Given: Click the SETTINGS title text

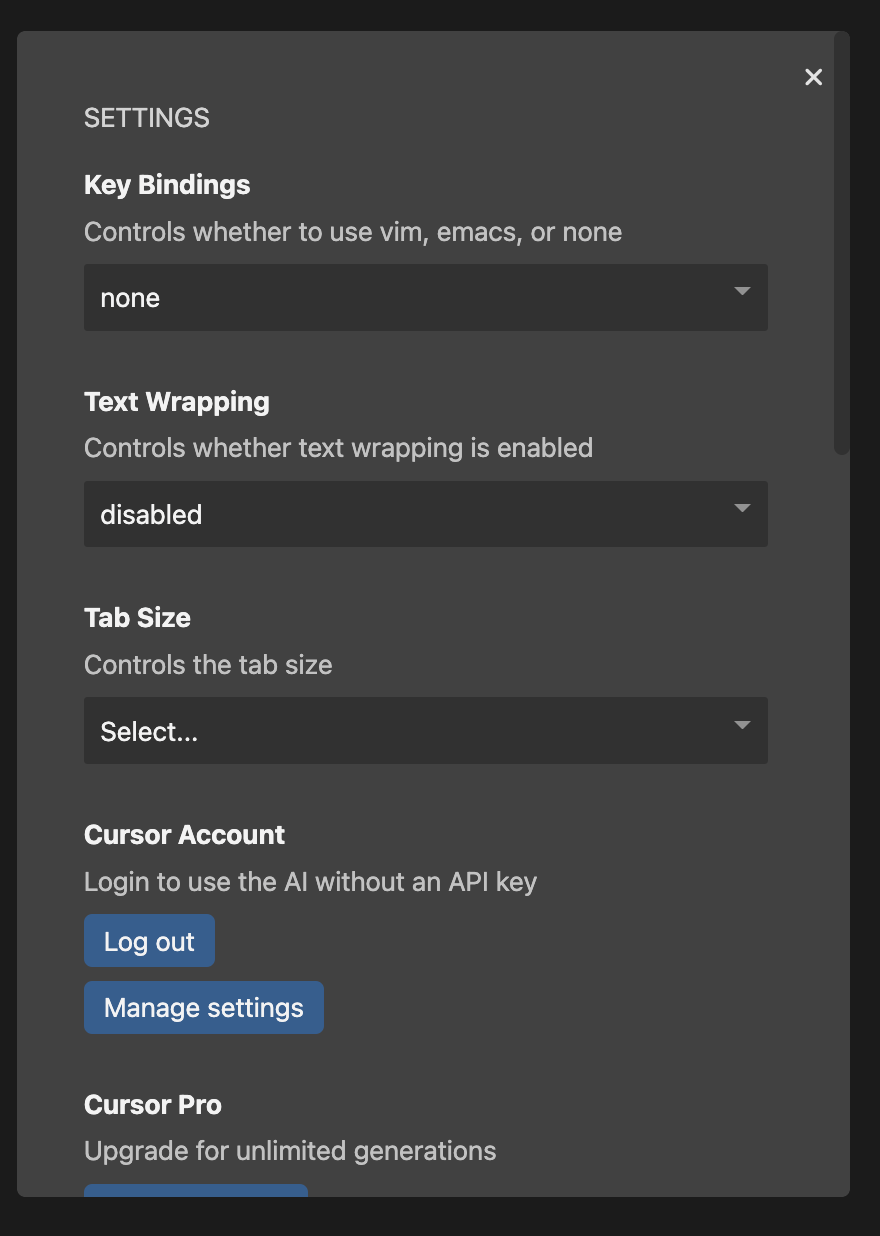Looking at the screenshot, I should click(x=147, y=118).
